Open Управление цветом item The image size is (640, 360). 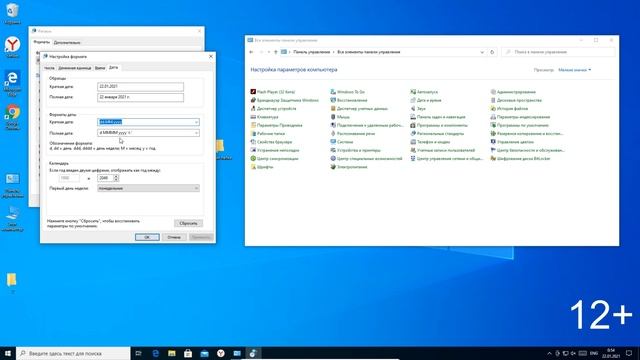[512, 142]
